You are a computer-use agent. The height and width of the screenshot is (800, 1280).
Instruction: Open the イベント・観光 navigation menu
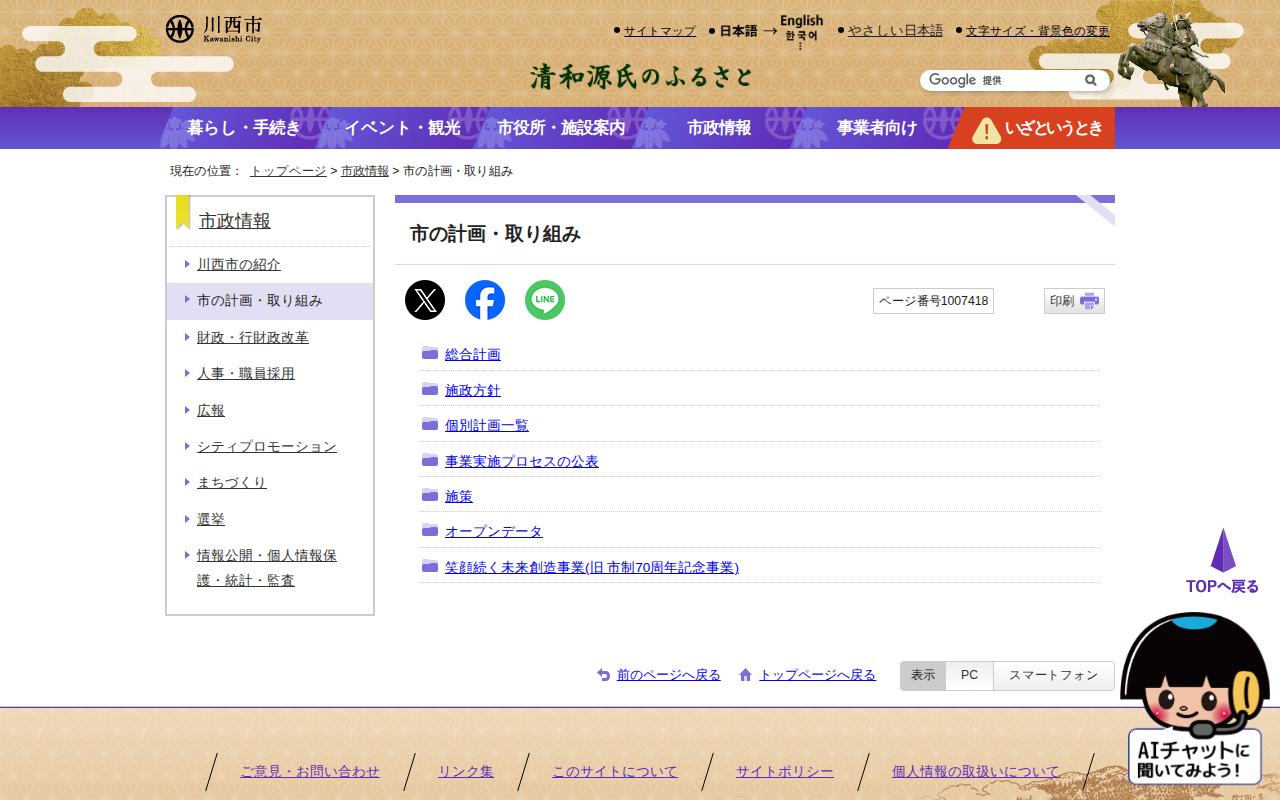click(402, 128)
